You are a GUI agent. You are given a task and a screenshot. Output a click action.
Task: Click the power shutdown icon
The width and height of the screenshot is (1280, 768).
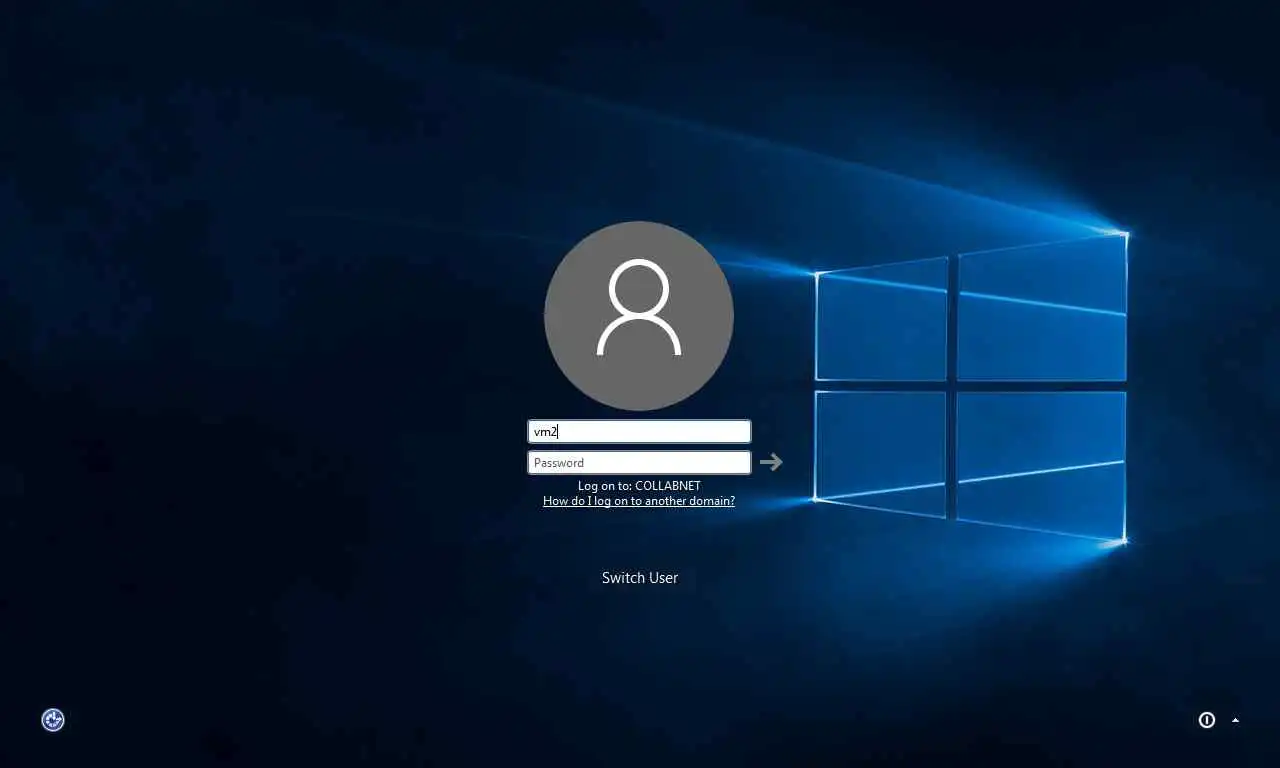(1207, 720)
